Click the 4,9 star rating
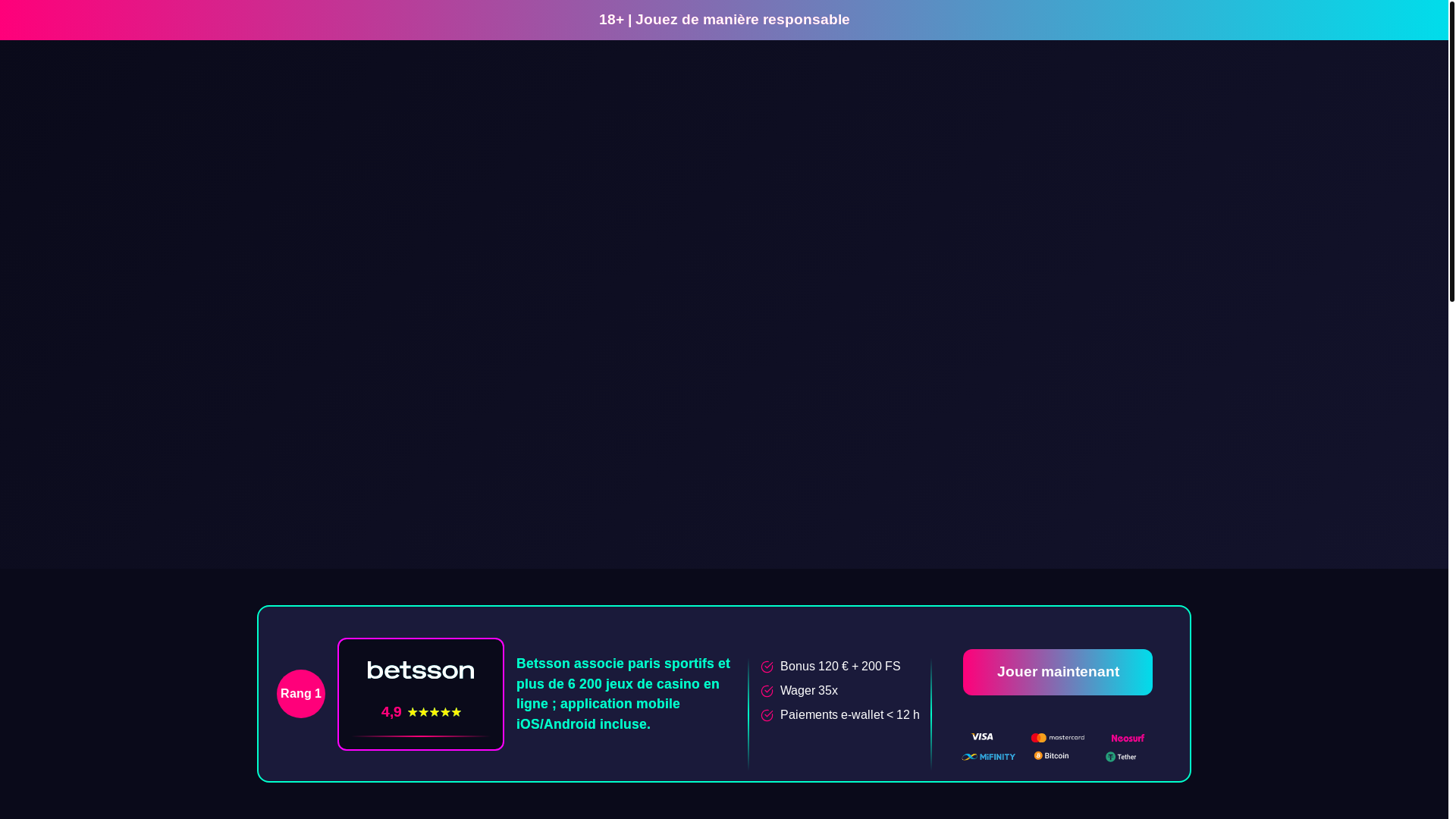Screen dimensions: 1456x819 click(421, 712)
